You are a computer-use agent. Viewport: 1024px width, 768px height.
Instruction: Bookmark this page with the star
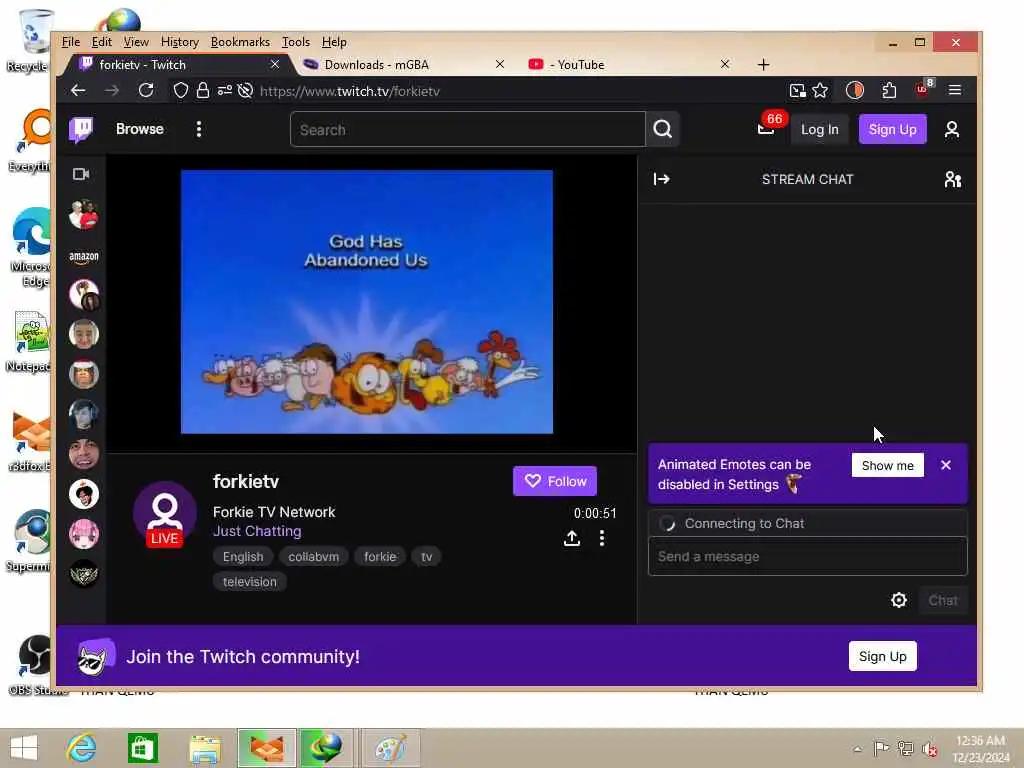point(820,91)
